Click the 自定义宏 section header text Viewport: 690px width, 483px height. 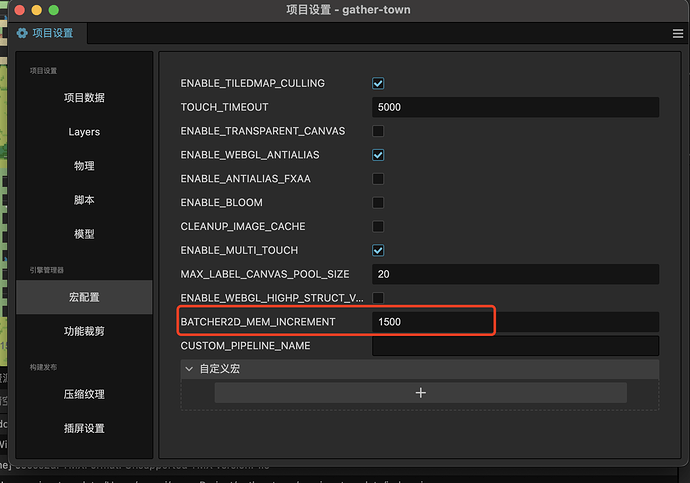click(220, 369)
